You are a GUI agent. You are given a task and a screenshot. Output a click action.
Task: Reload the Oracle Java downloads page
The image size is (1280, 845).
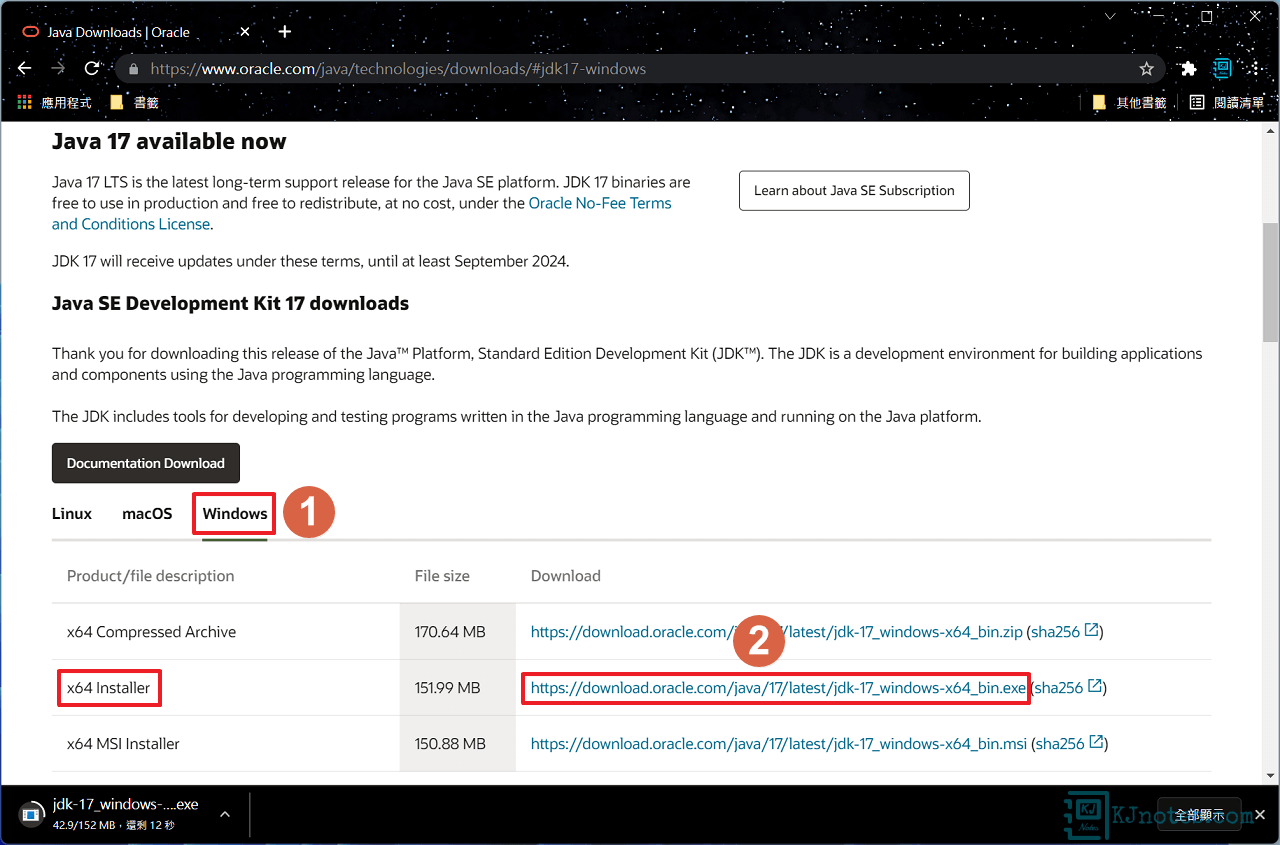click(x=92, y=69)
